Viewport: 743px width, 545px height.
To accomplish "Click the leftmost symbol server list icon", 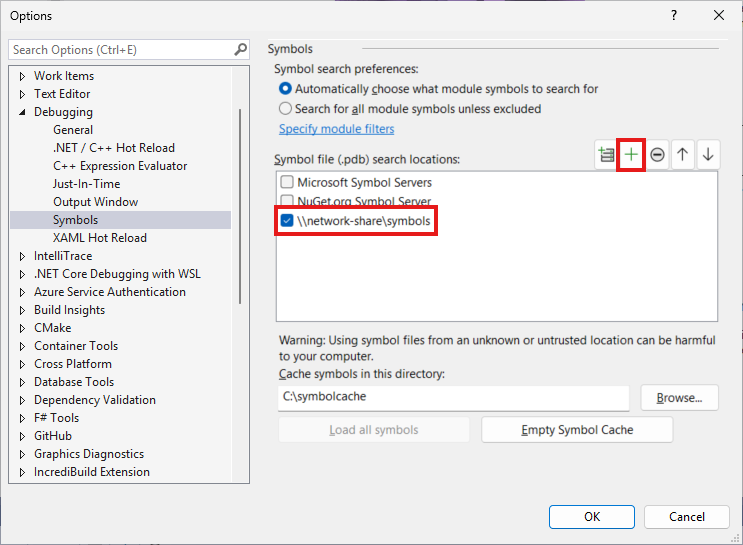I will pos(606,155).
